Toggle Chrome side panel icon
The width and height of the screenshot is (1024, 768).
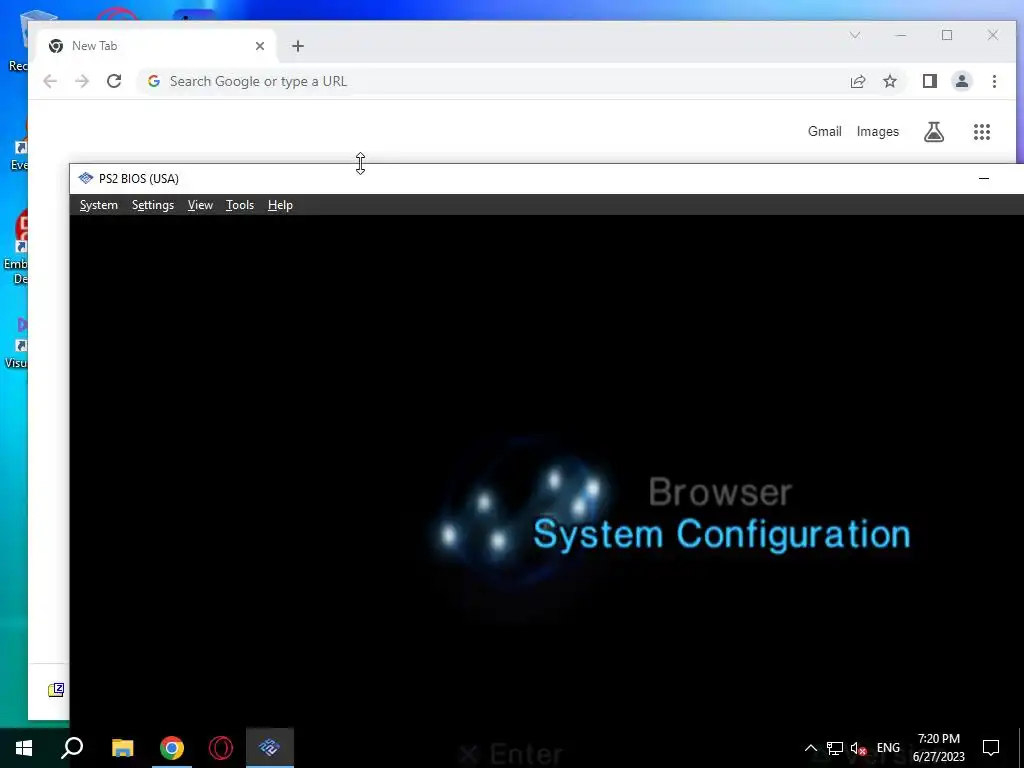[930, 81]
